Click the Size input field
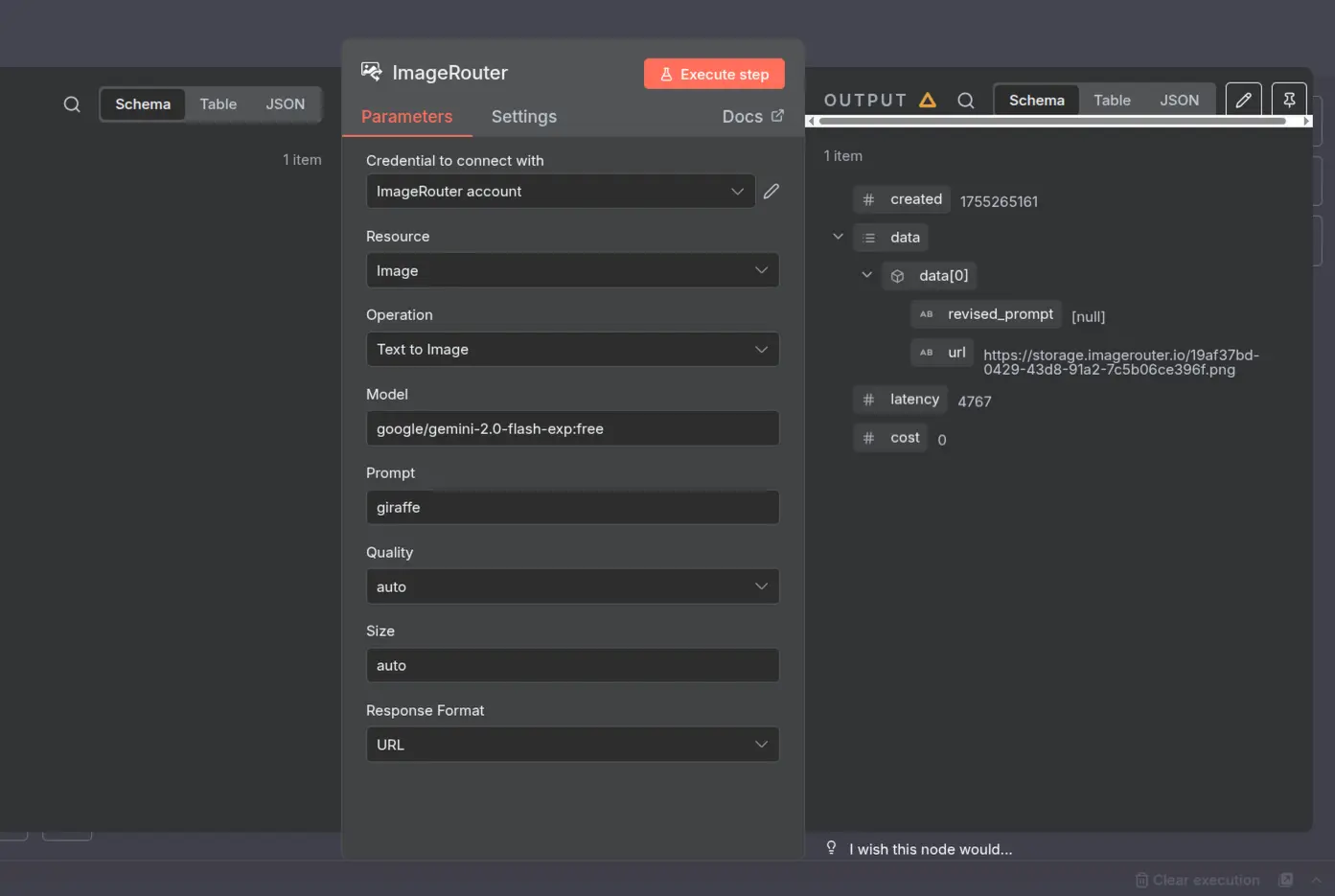This screenshot has height=896, width=1335. (x=573, y=665)
